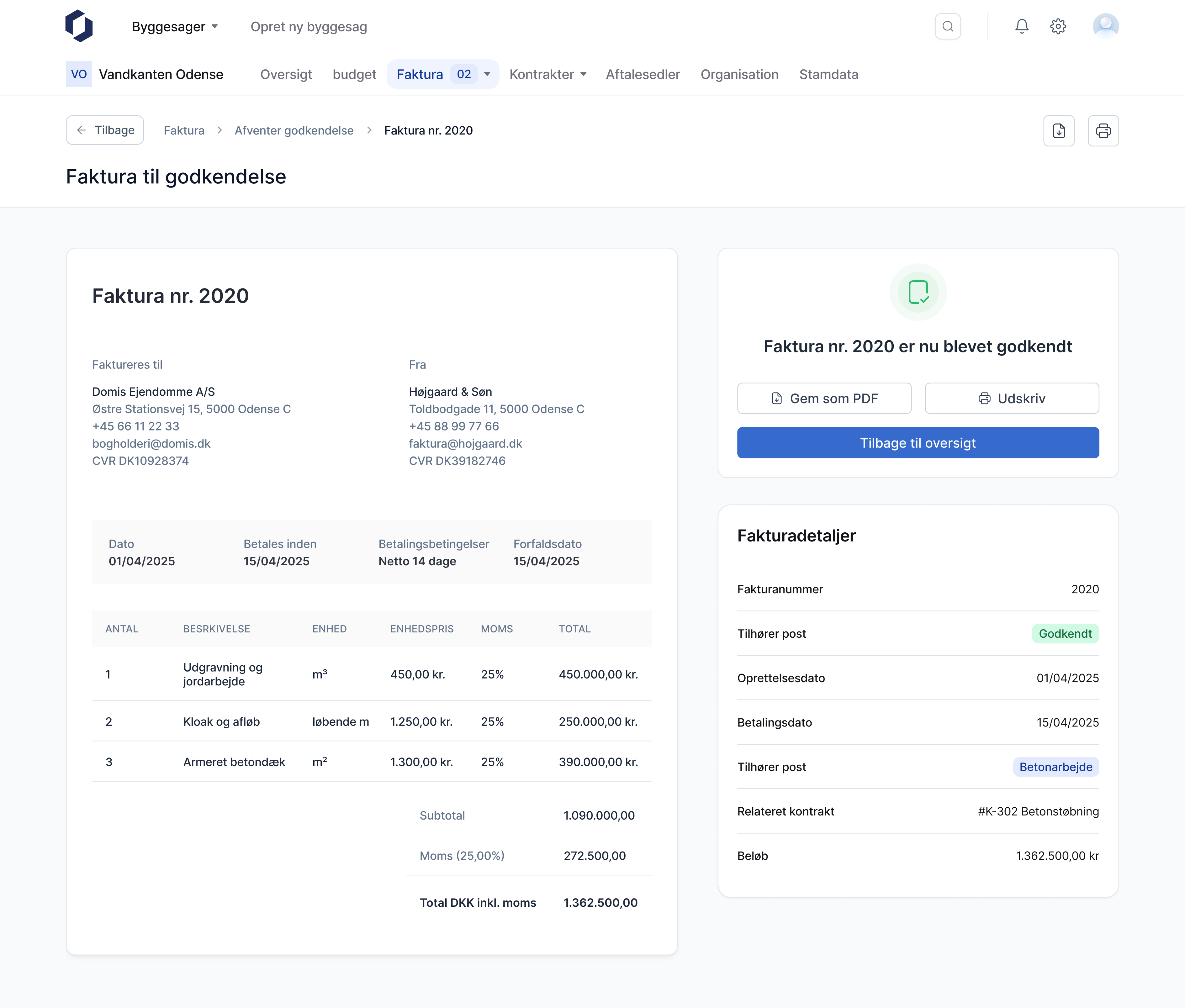1185x1008 pixels.
Task: Open Afventer godkendelse breadcrumb link
Action: [294, 130]
